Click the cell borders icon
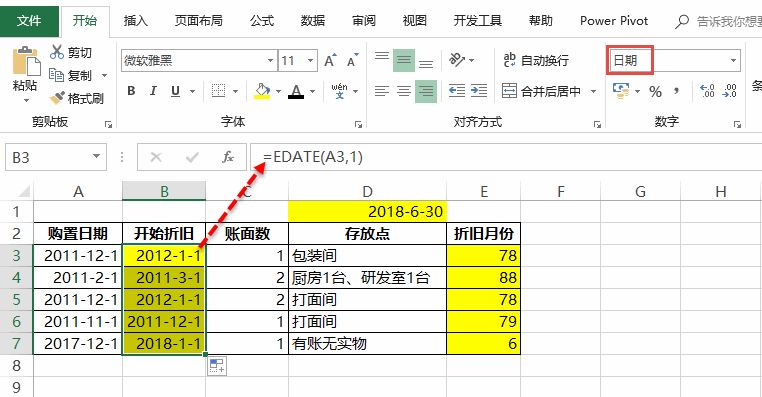The image size is (762, 397). click(219, 91)
